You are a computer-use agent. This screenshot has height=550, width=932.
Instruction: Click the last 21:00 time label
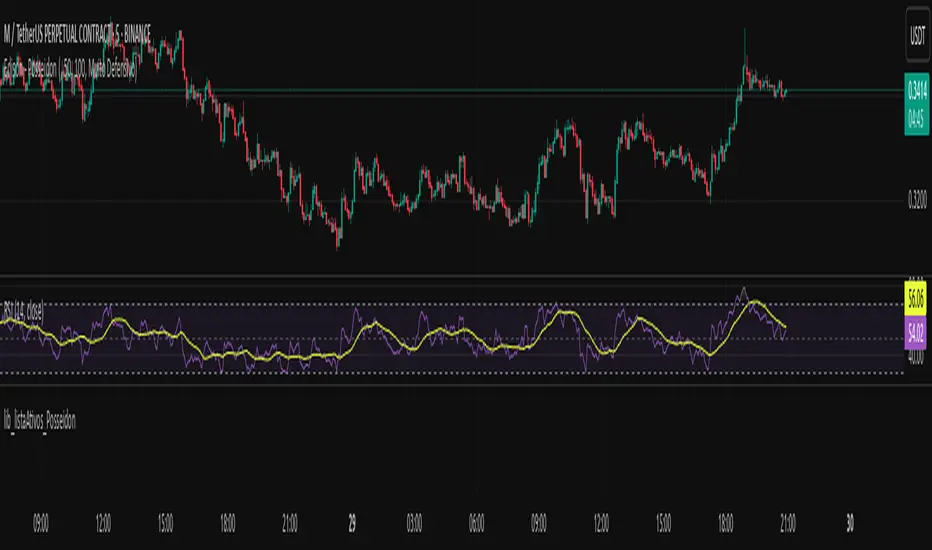point(788,523)
